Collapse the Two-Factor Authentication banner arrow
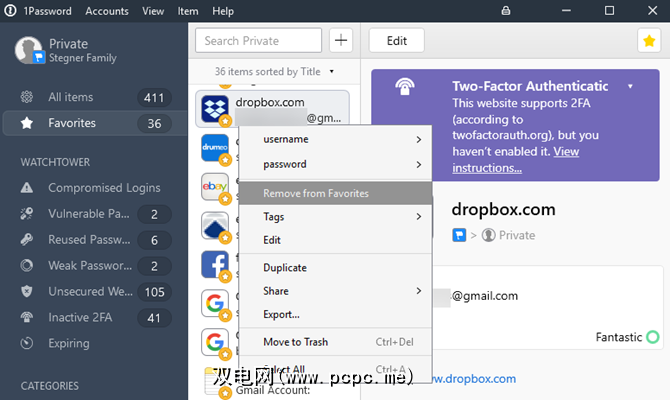670x400 pixels. tap(630, 86)
